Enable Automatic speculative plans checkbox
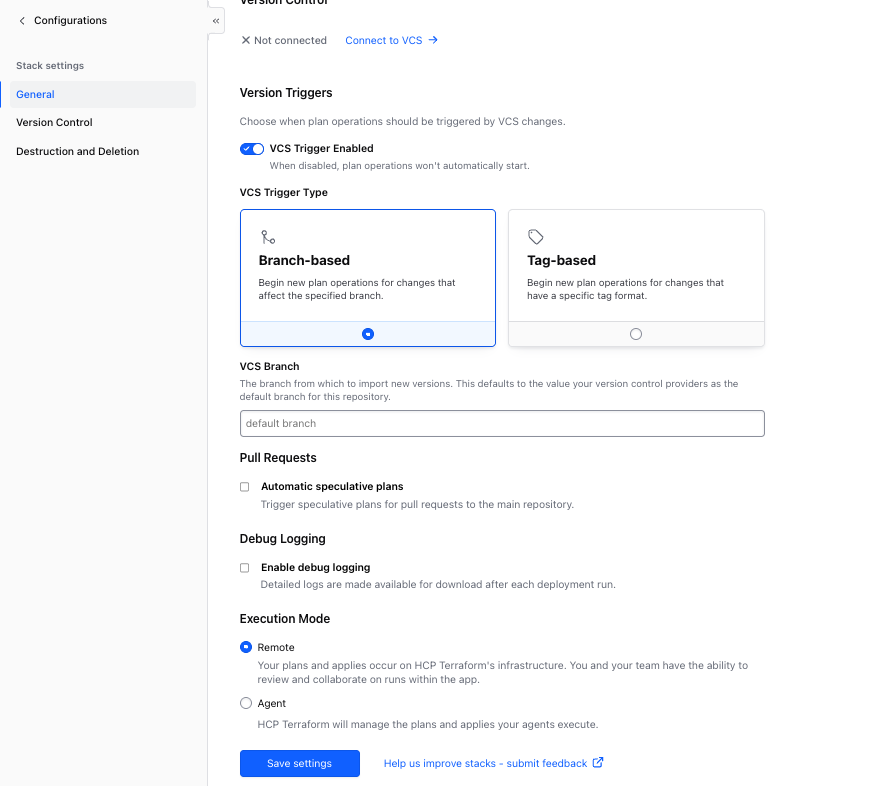 (245, 487)
